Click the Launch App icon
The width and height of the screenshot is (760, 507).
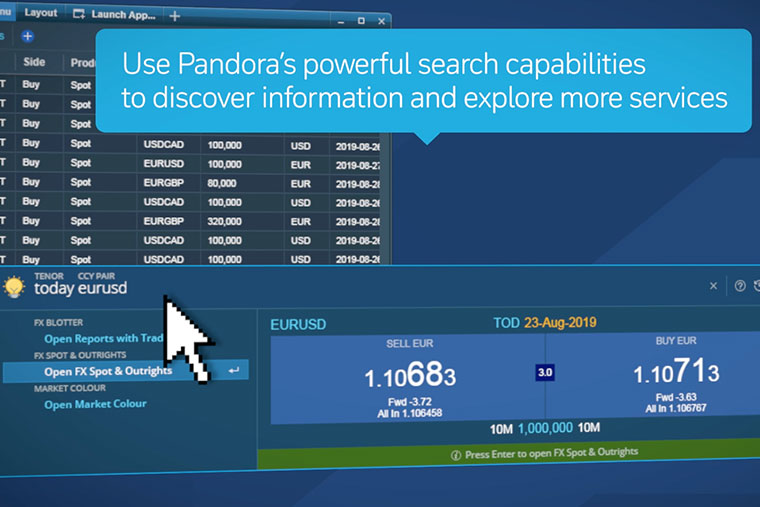(x=79, y=14)
